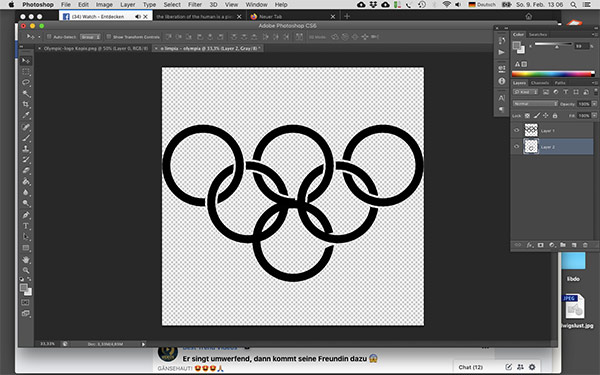The height and width of the screenshot is (375, 600).
Task: Toggle Quick Mask mode in the toolbox
Action: pyautogui.click(x=25, y=302)
